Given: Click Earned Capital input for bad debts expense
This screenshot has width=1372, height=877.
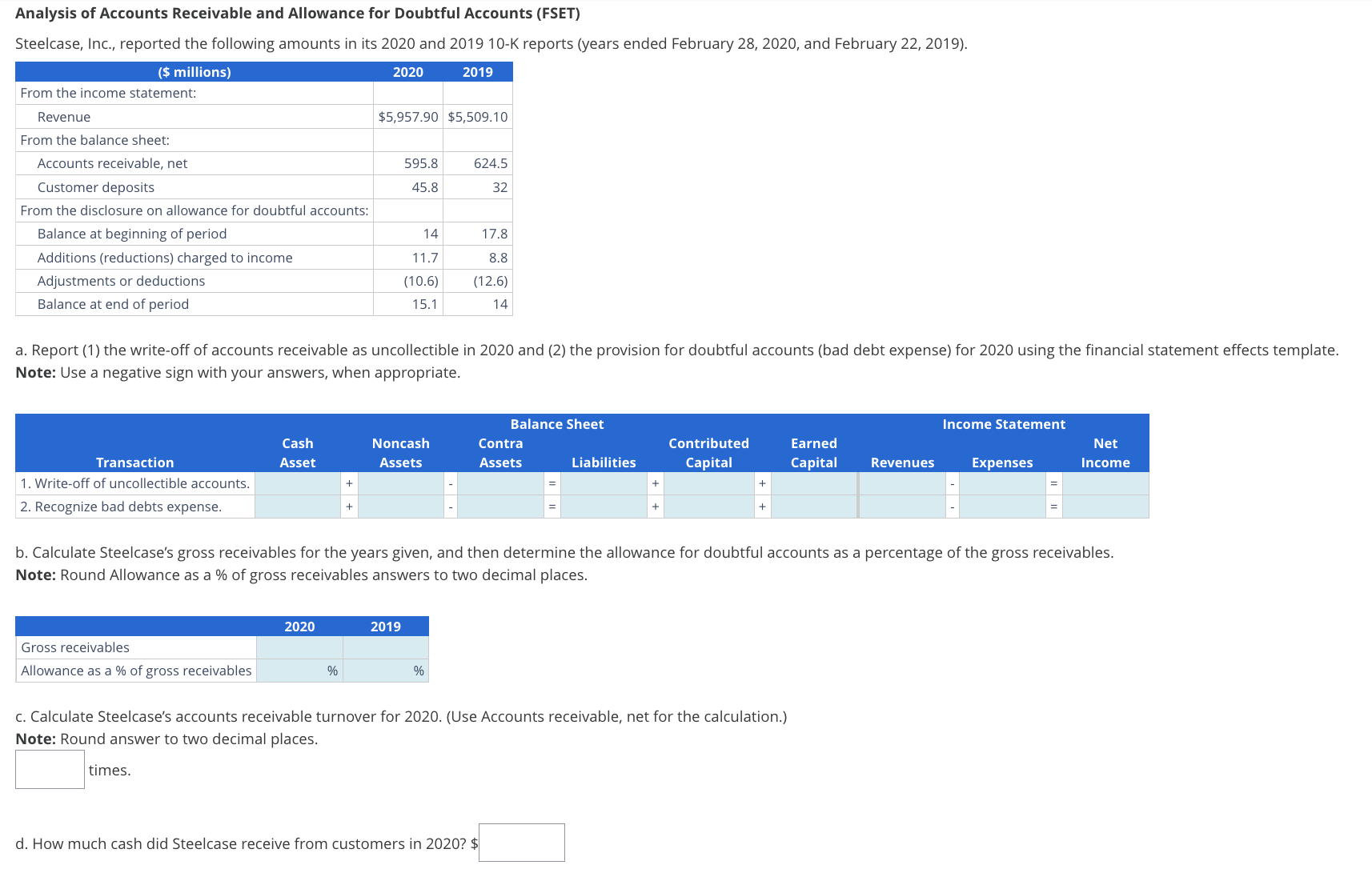Looking at the screenshot, I should 812,507.
